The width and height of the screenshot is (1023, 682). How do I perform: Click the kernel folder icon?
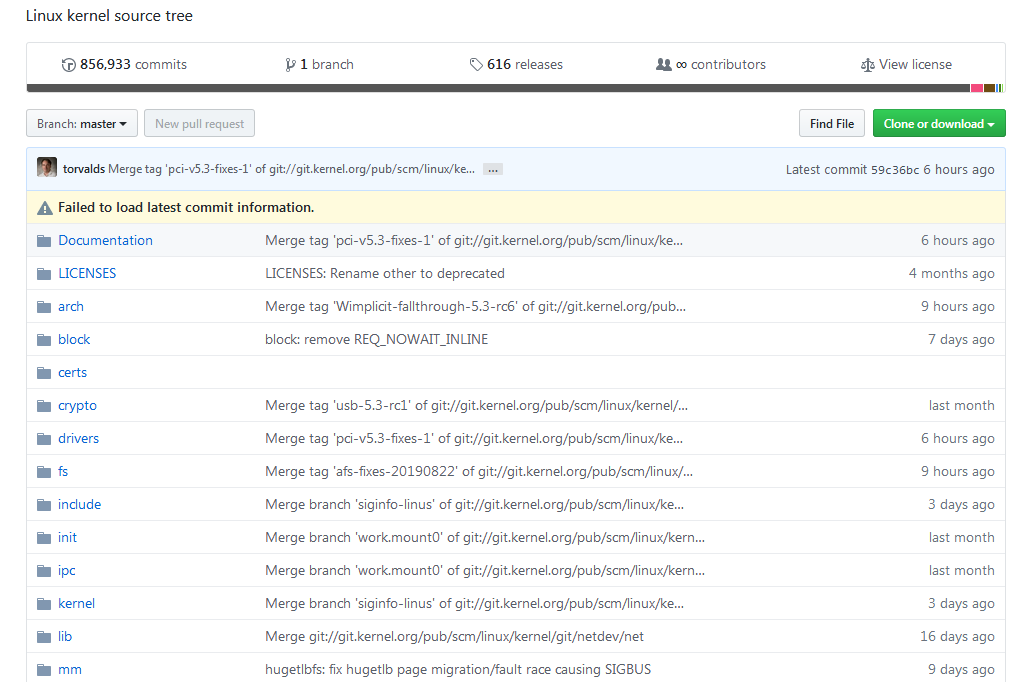point(44,604)
